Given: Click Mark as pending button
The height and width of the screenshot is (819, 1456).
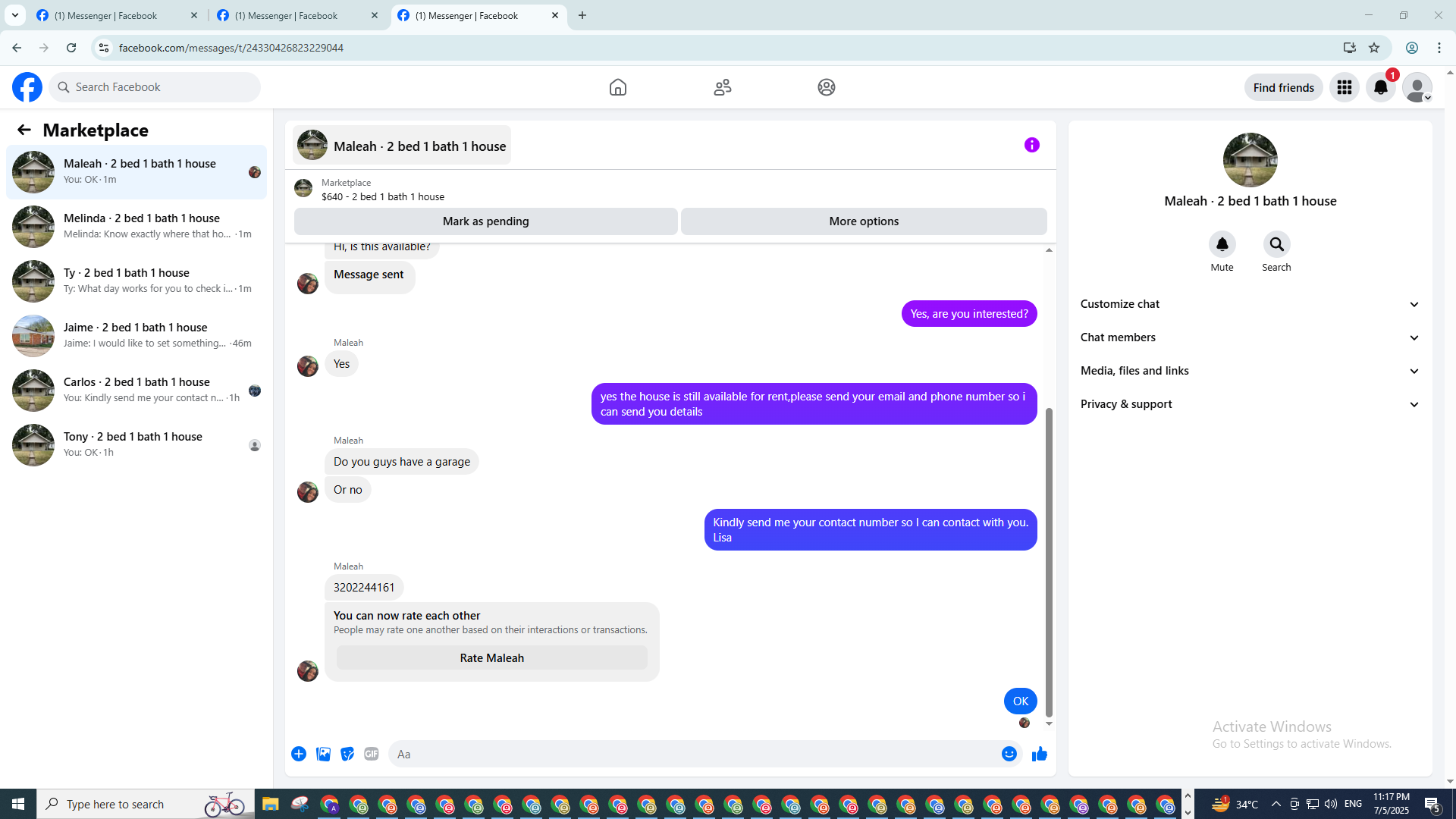Looking at the screenshot, I should click(x=485, y=221).
